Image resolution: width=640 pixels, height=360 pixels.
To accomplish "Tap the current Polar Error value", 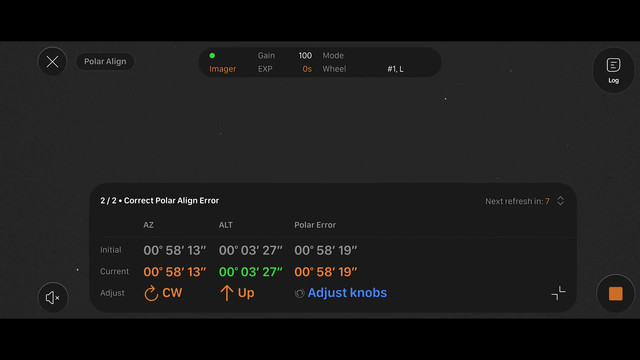I will pos(326,272).
